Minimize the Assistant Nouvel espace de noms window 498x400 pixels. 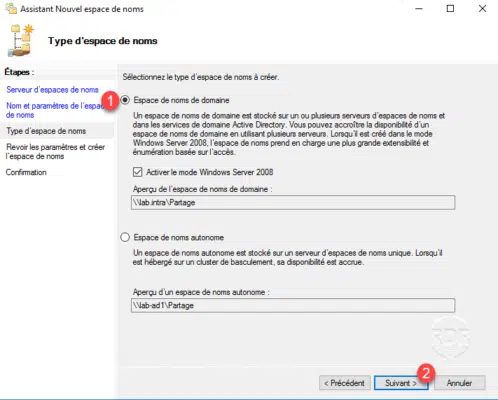point(419,9)
